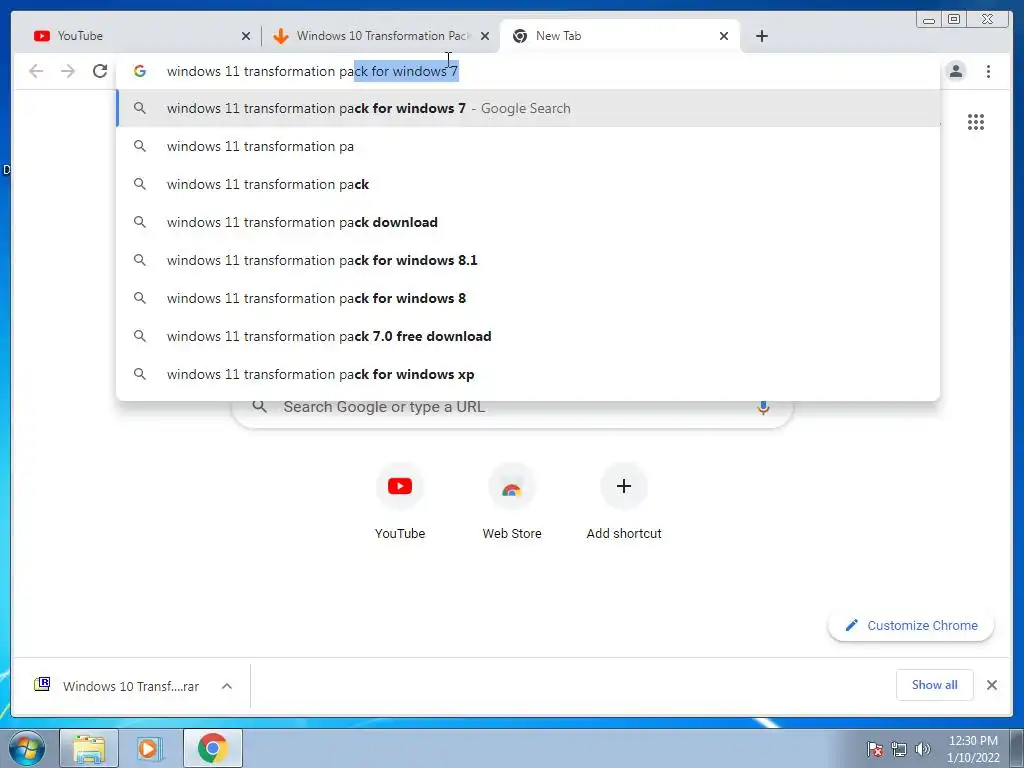Close the New Tab tab
Image resolution: width=1024 pixels, height=768 pixels.
pyautogui.click(x=724, y=36)
